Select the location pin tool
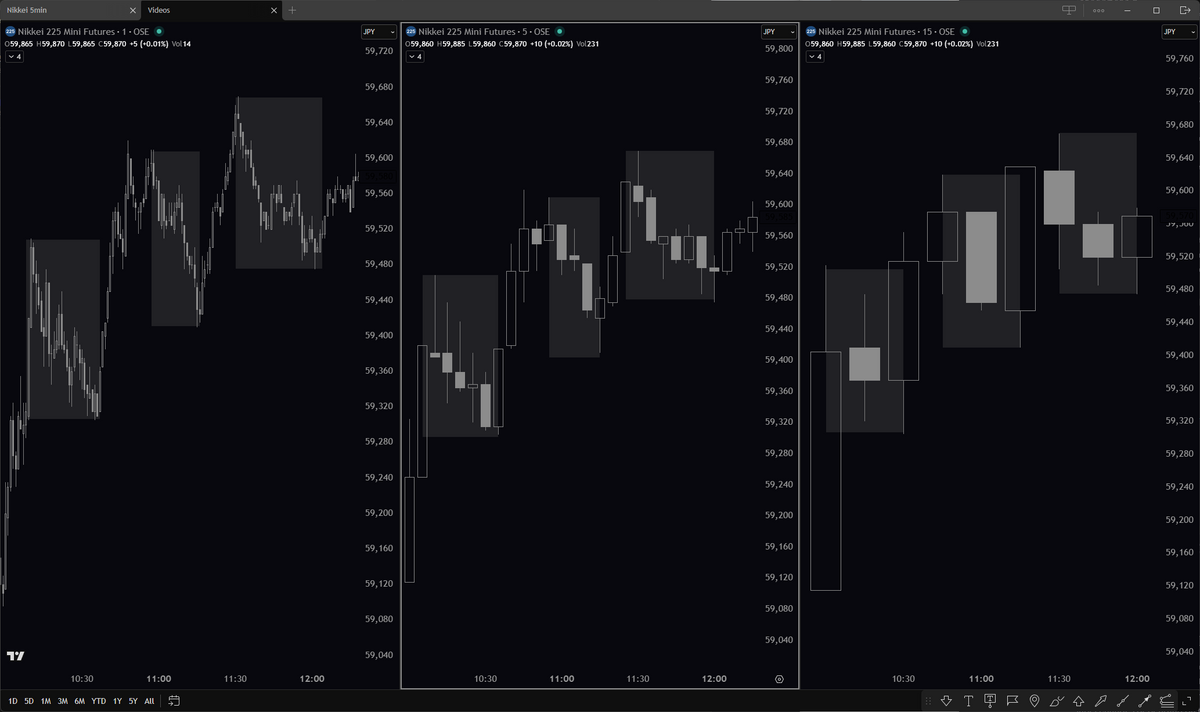 pyautogui.click(x=1034, y=701)
